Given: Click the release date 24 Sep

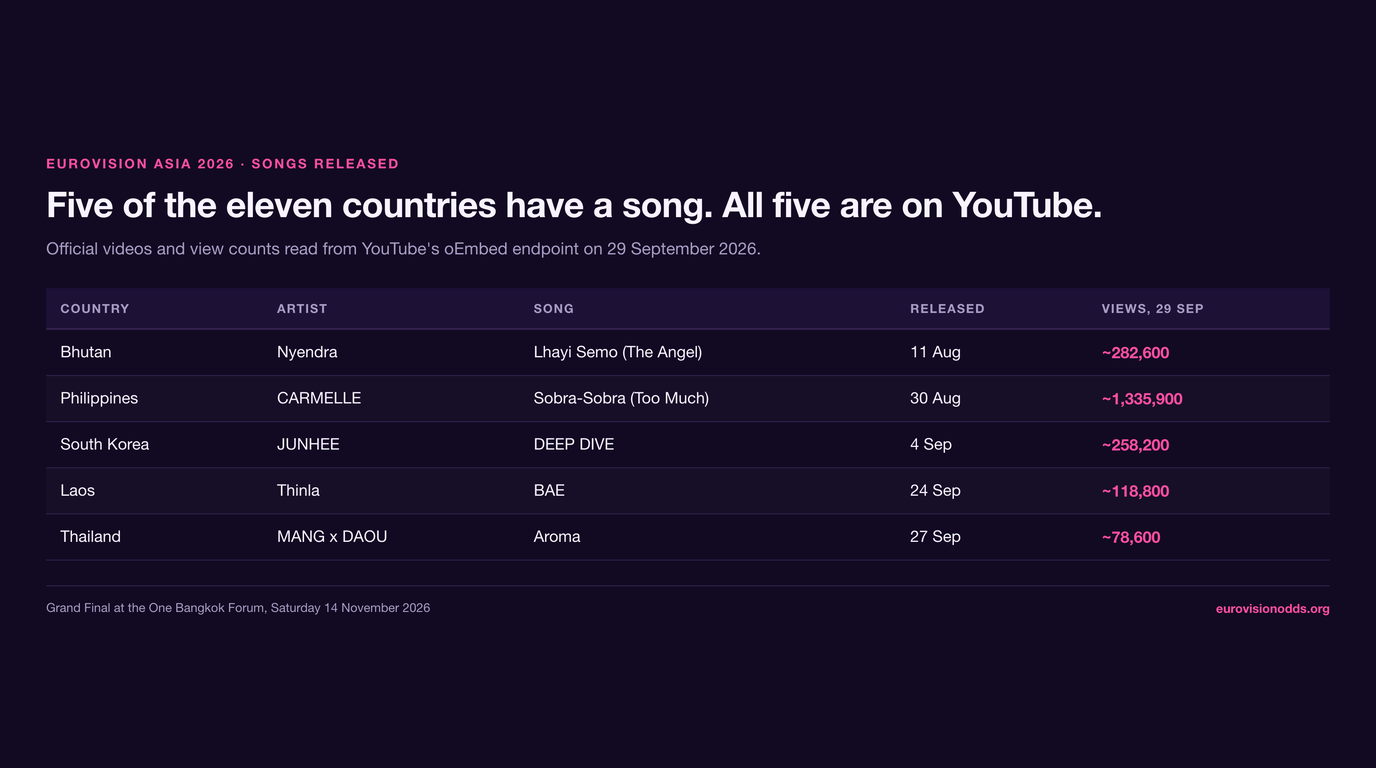Looking at the screenshot, I should [x=935, y=490].
